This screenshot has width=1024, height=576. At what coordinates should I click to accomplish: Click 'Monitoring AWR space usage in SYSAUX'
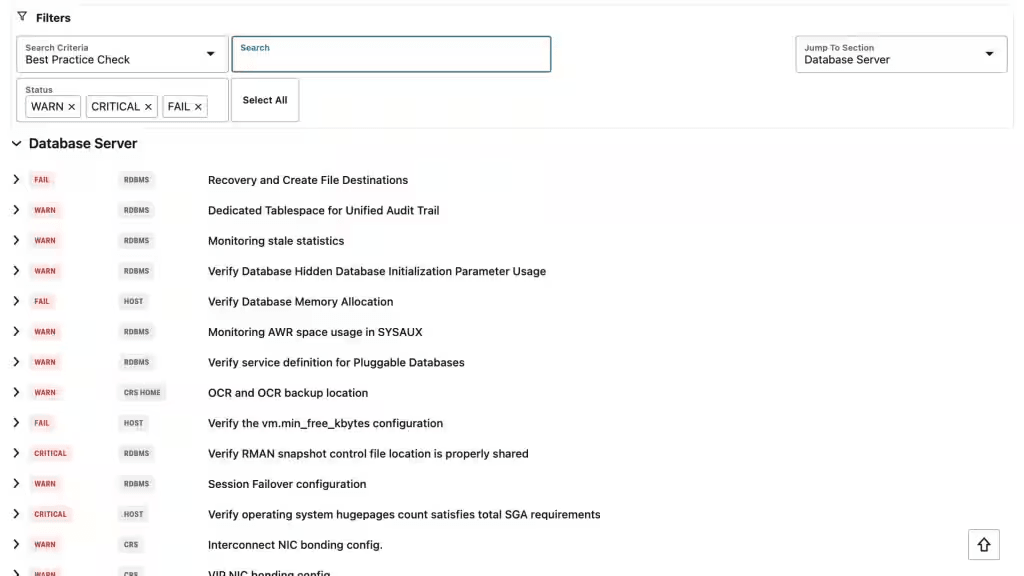click(315, 332)
